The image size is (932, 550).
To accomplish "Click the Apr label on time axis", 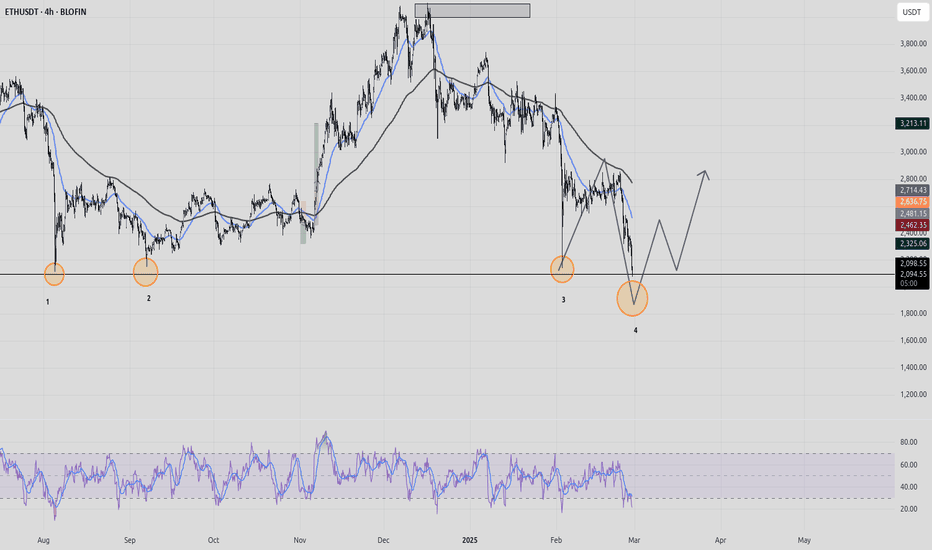I will (720, 540).
